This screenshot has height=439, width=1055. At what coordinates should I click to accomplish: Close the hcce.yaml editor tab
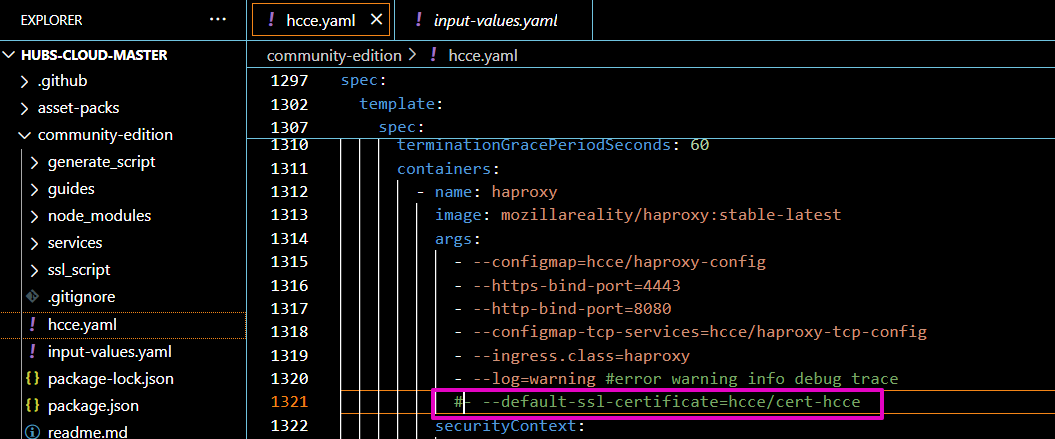376,20
